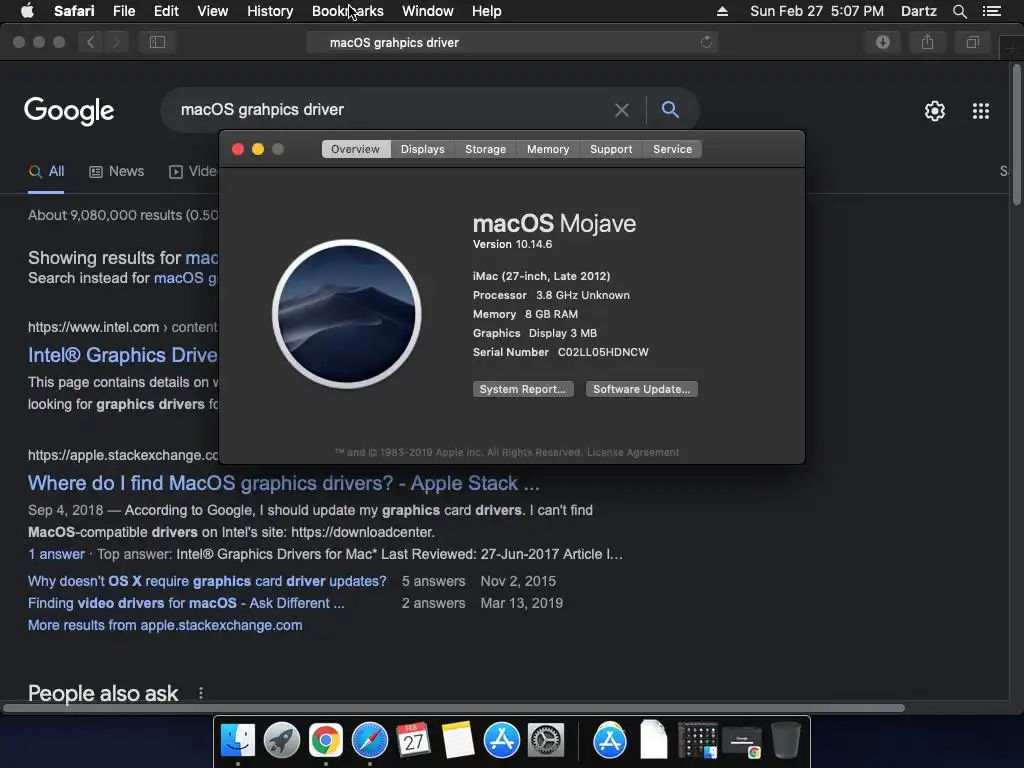Click the eject icon in menu bar
Viewport: 1024px width, 768px height.
722,11
